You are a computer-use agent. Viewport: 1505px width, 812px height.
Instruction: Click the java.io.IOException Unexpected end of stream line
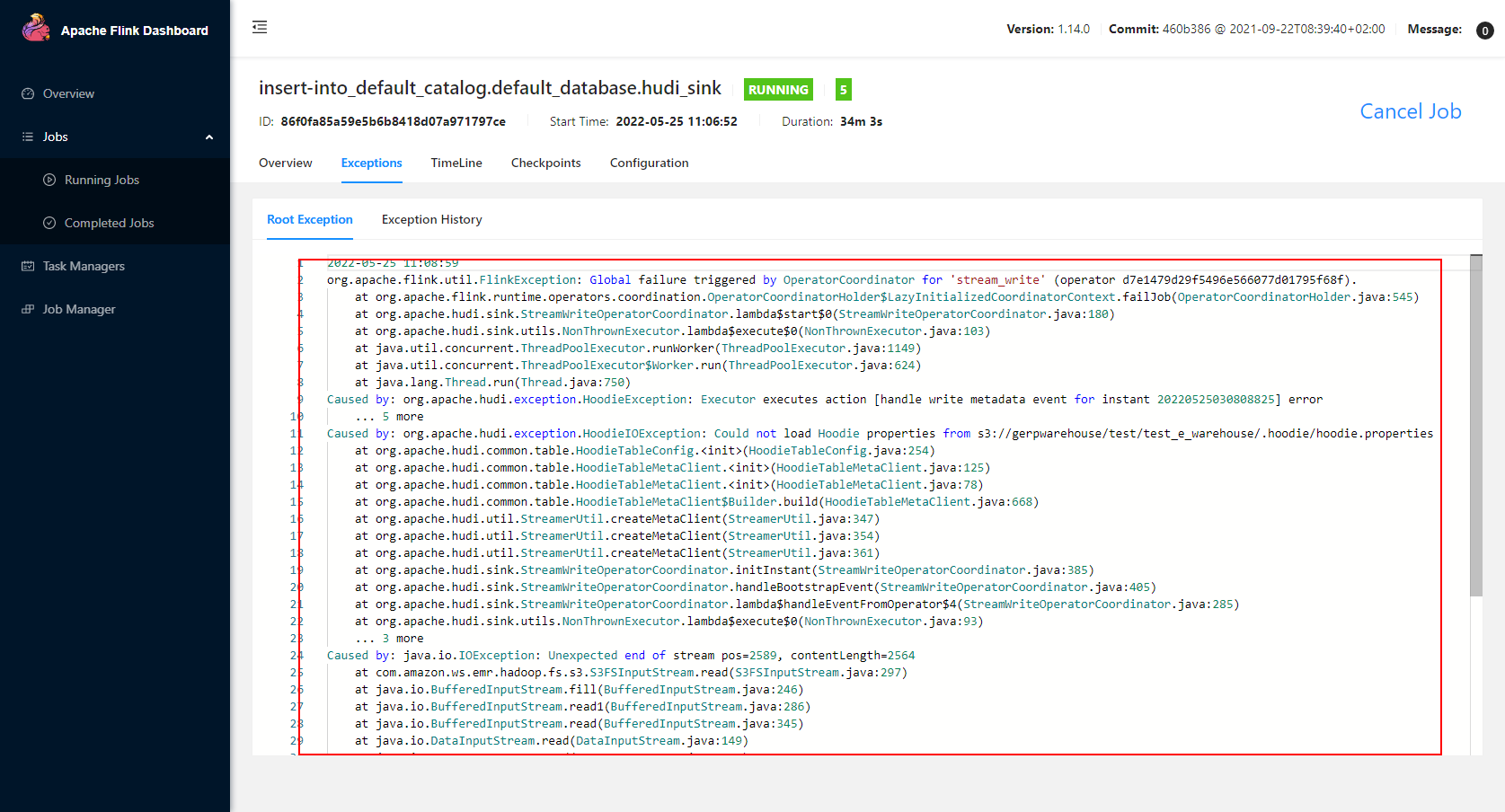click(621, 656)
